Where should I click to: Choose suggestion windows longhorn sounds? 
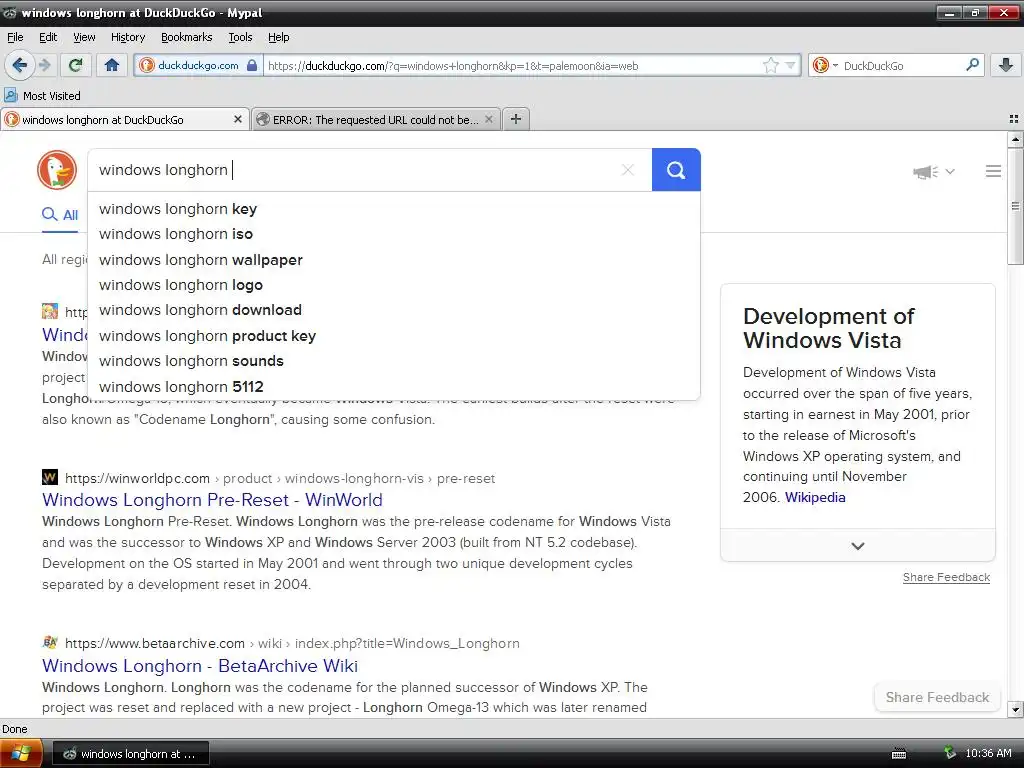pos(394,360)
